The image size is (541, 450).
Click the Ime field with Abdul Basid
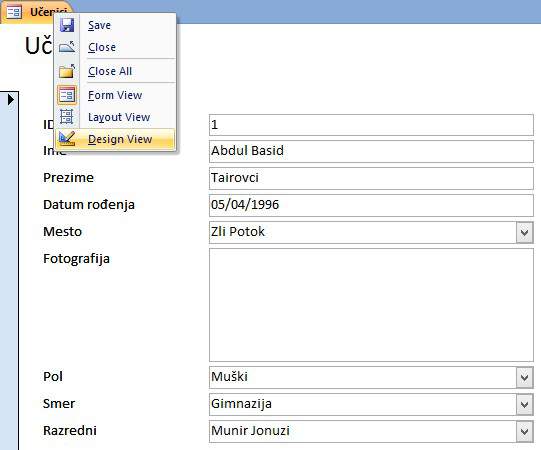[x=371, y=151]
